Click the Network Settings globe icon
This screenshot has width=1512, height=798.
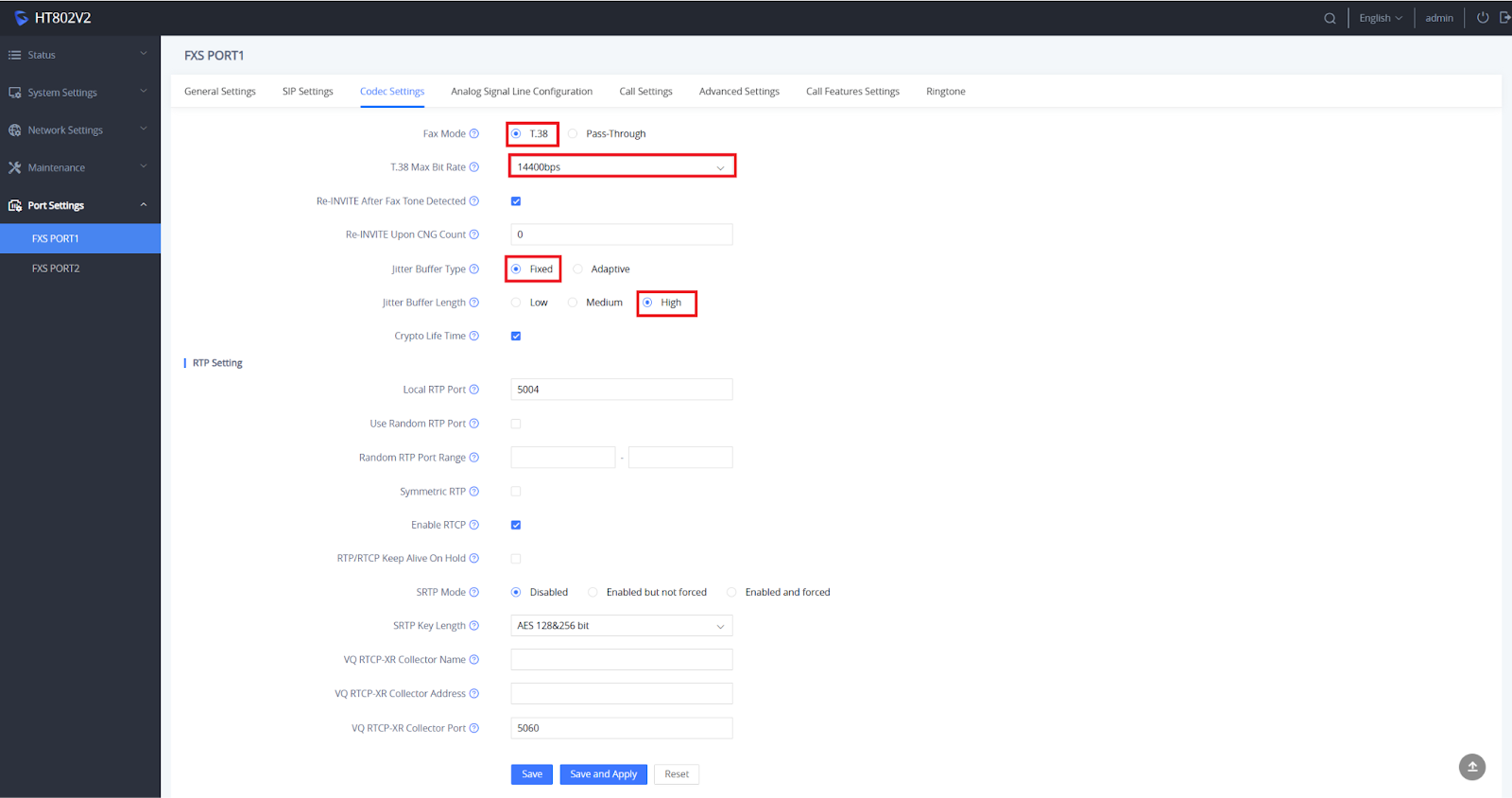click(14, 130)
